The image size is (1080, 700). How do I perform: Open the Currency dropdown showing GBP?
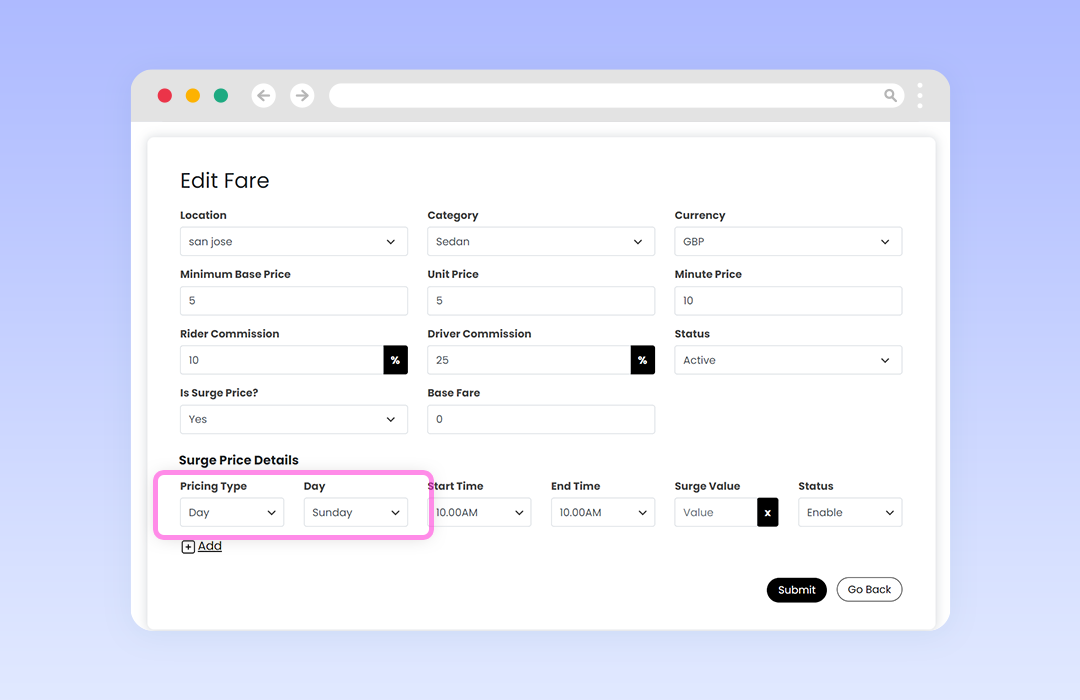tap(789, 242)
